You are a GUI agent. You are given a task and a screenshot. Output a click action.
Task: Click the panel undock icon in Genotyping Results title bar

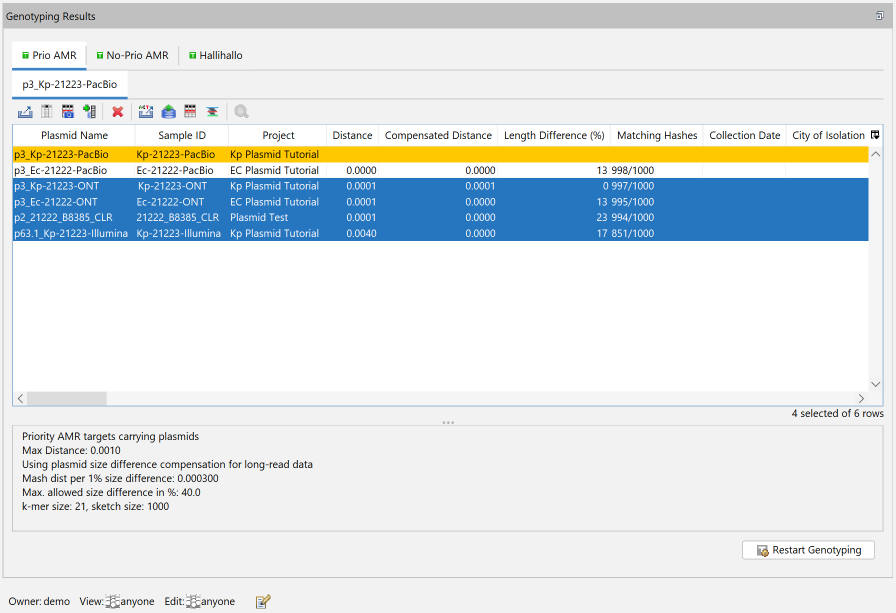tap(880, 16)
